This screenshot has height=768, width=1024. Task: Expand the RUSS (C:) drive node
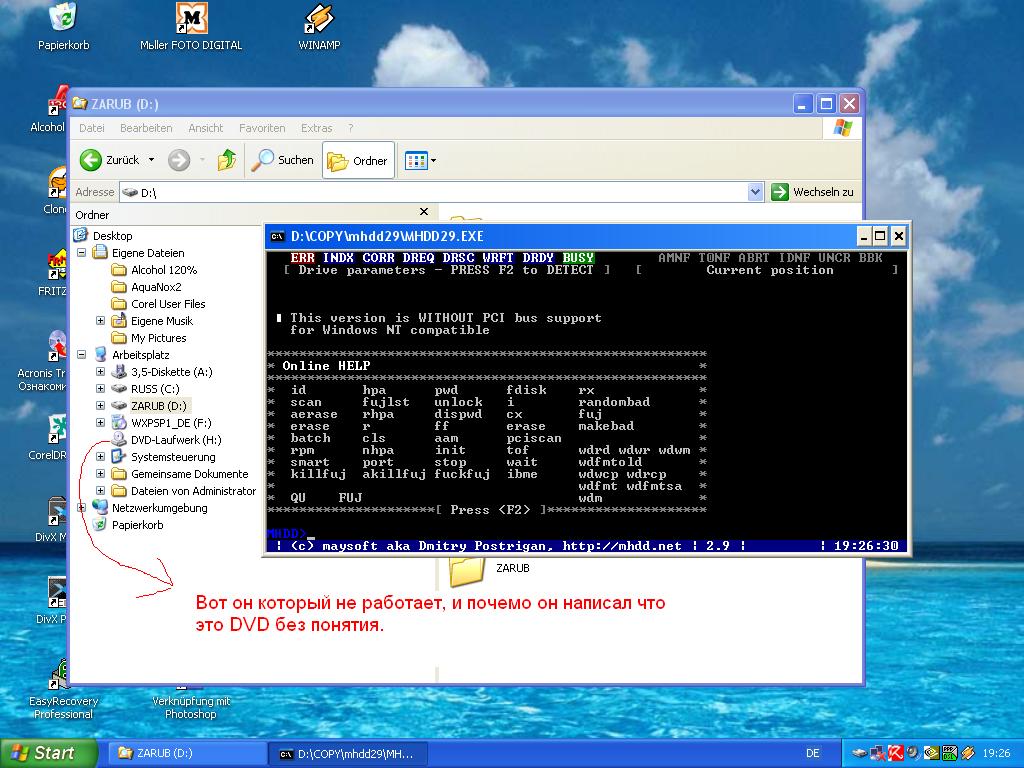[x=101, y=389]
